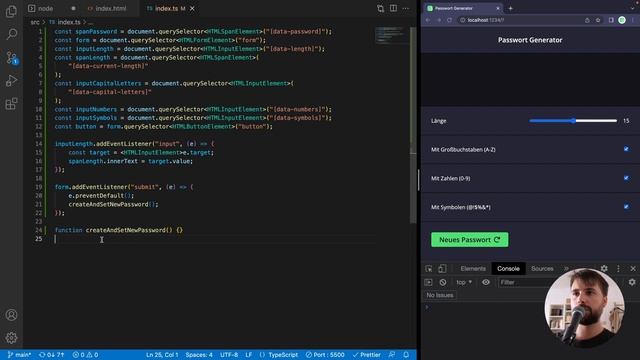
Task: Activate DevTools inspect element picker
Action: (428, 269)
